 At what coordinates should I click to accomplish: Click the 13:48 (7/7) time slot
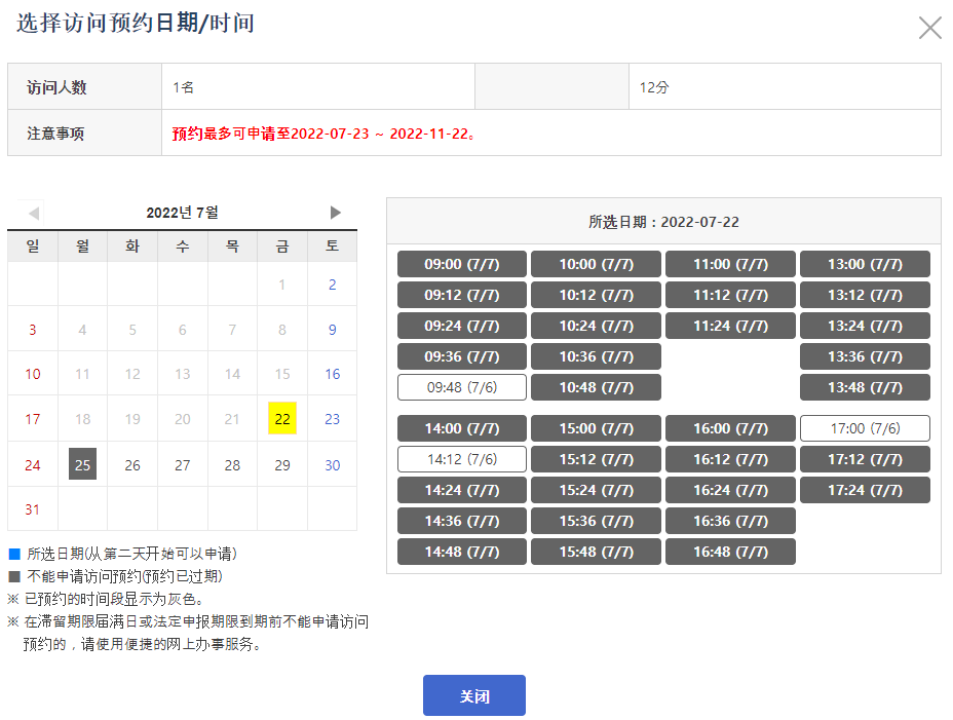coord(864,388)
